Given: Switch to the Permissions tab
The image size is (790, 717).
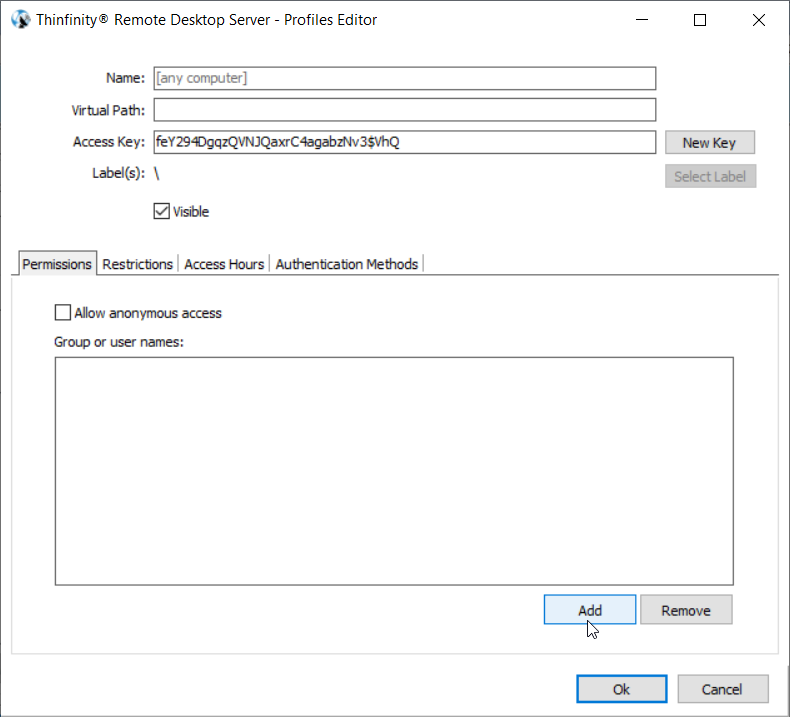Looking at the screenshot, I should (57, 264).
